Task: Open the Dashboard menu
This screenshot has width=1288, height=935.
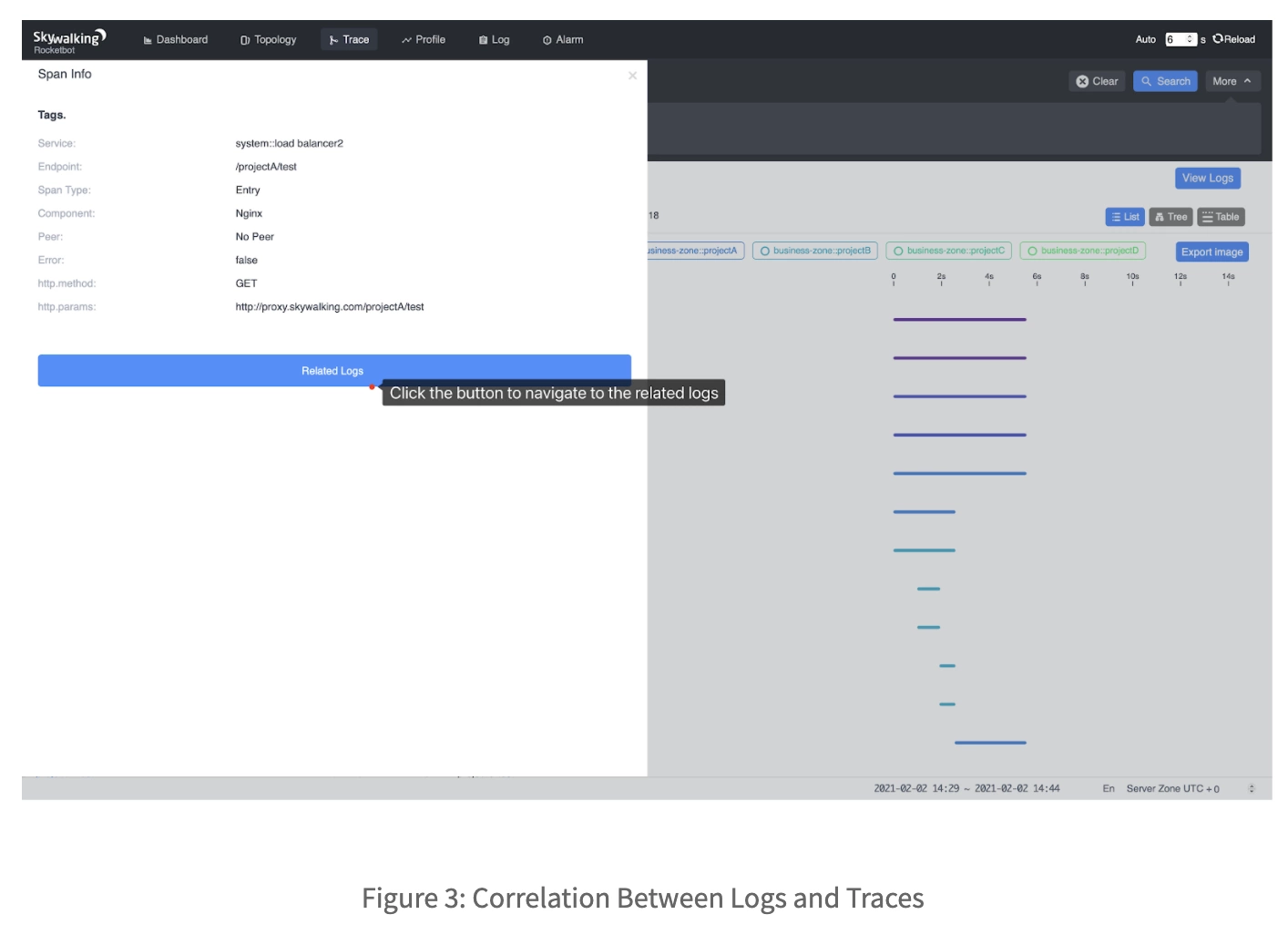Action: [176, 40]
